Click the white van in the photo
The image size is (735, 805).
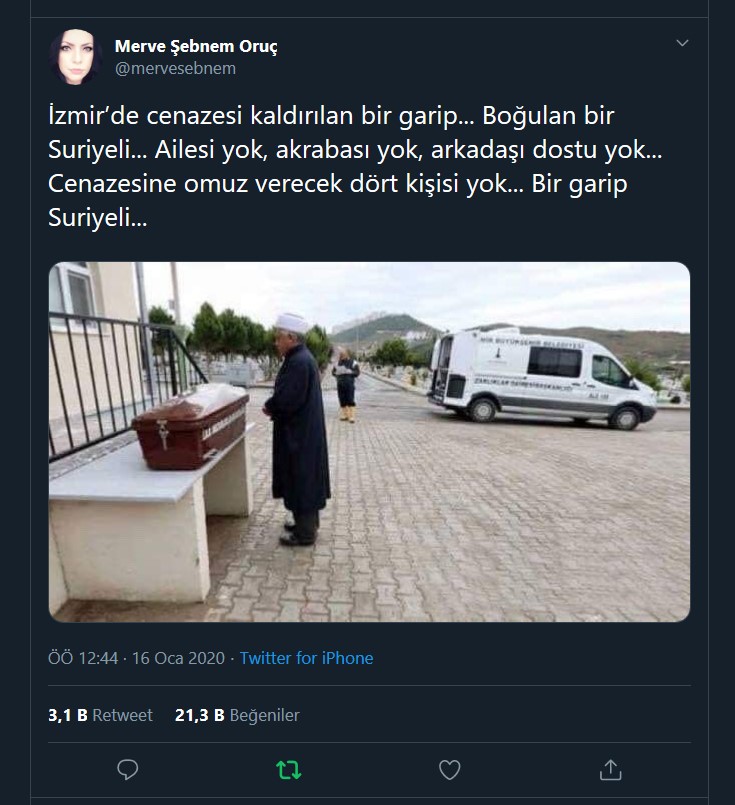(542, 377)
